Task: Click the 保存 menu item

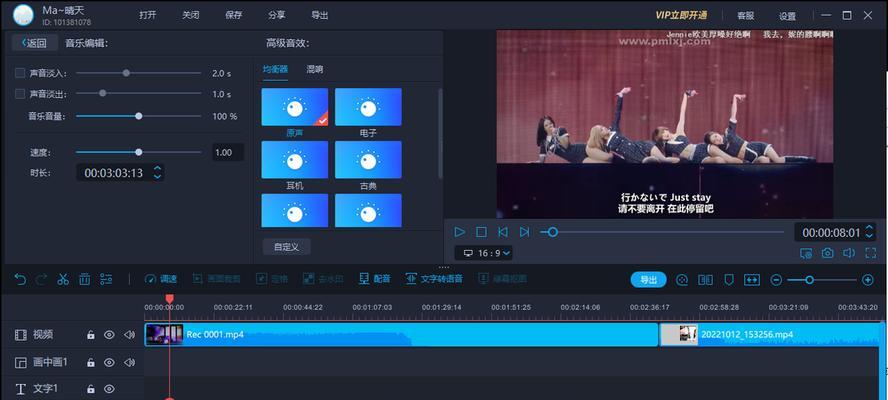Action: (x=234, y=15)
